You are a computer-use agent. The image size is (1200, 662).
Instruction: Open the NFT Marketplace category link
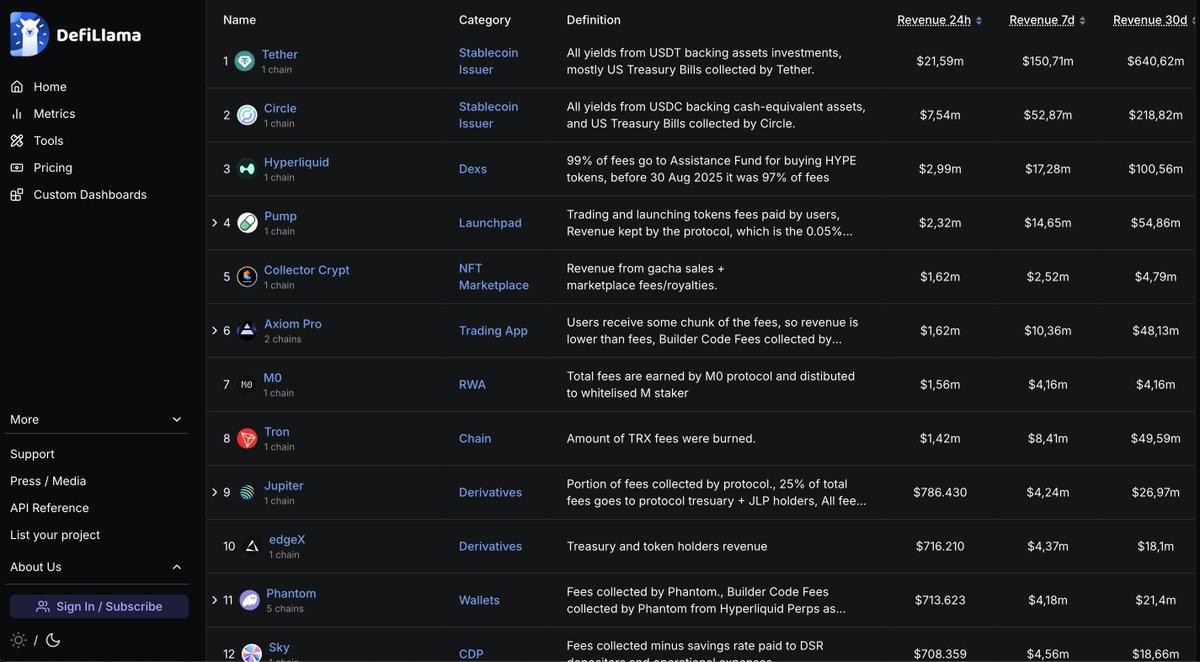[494, 277]
